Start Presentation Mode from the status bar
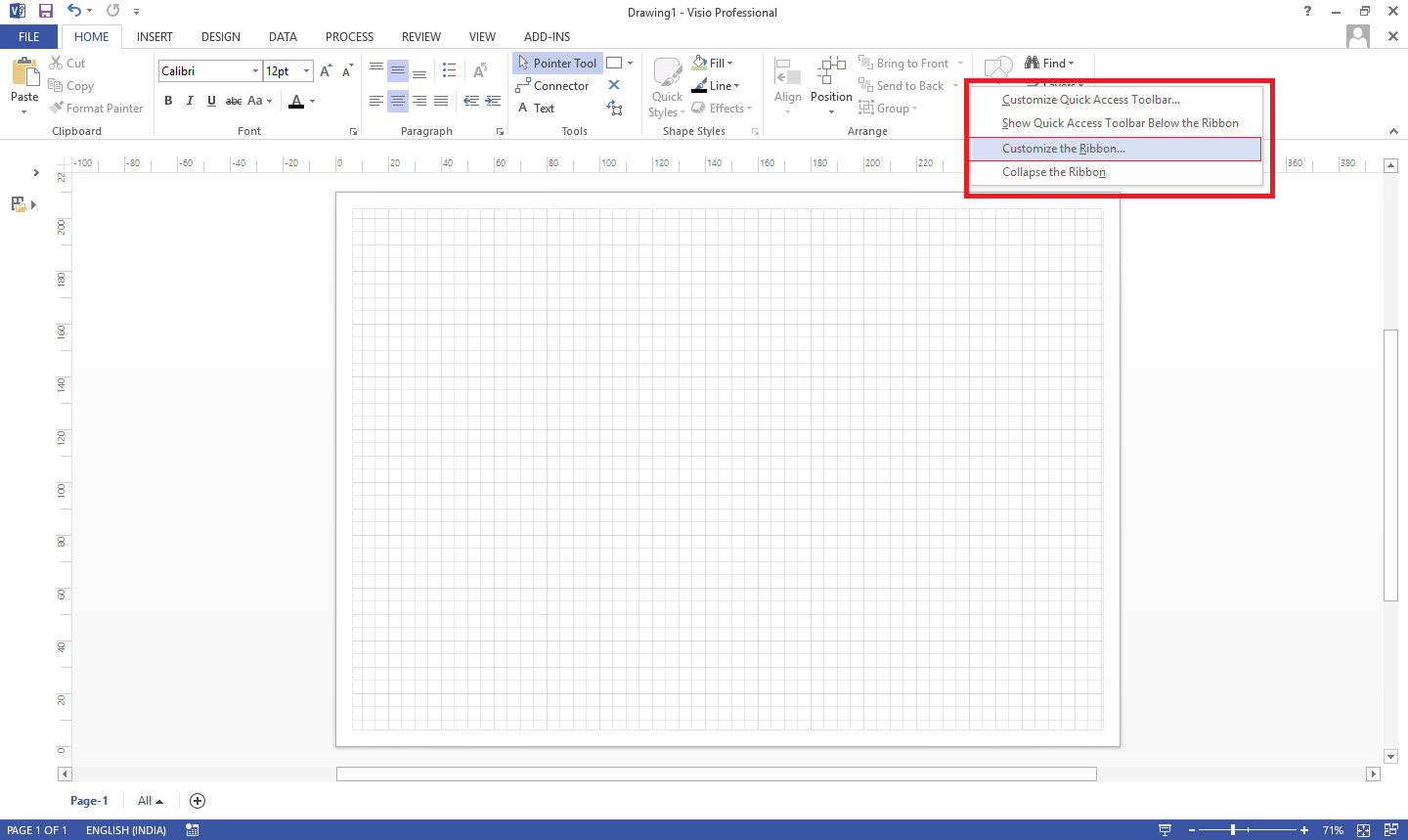Image resolution: width=1408 pixels, height=840 pixels. pos(1164,829)
